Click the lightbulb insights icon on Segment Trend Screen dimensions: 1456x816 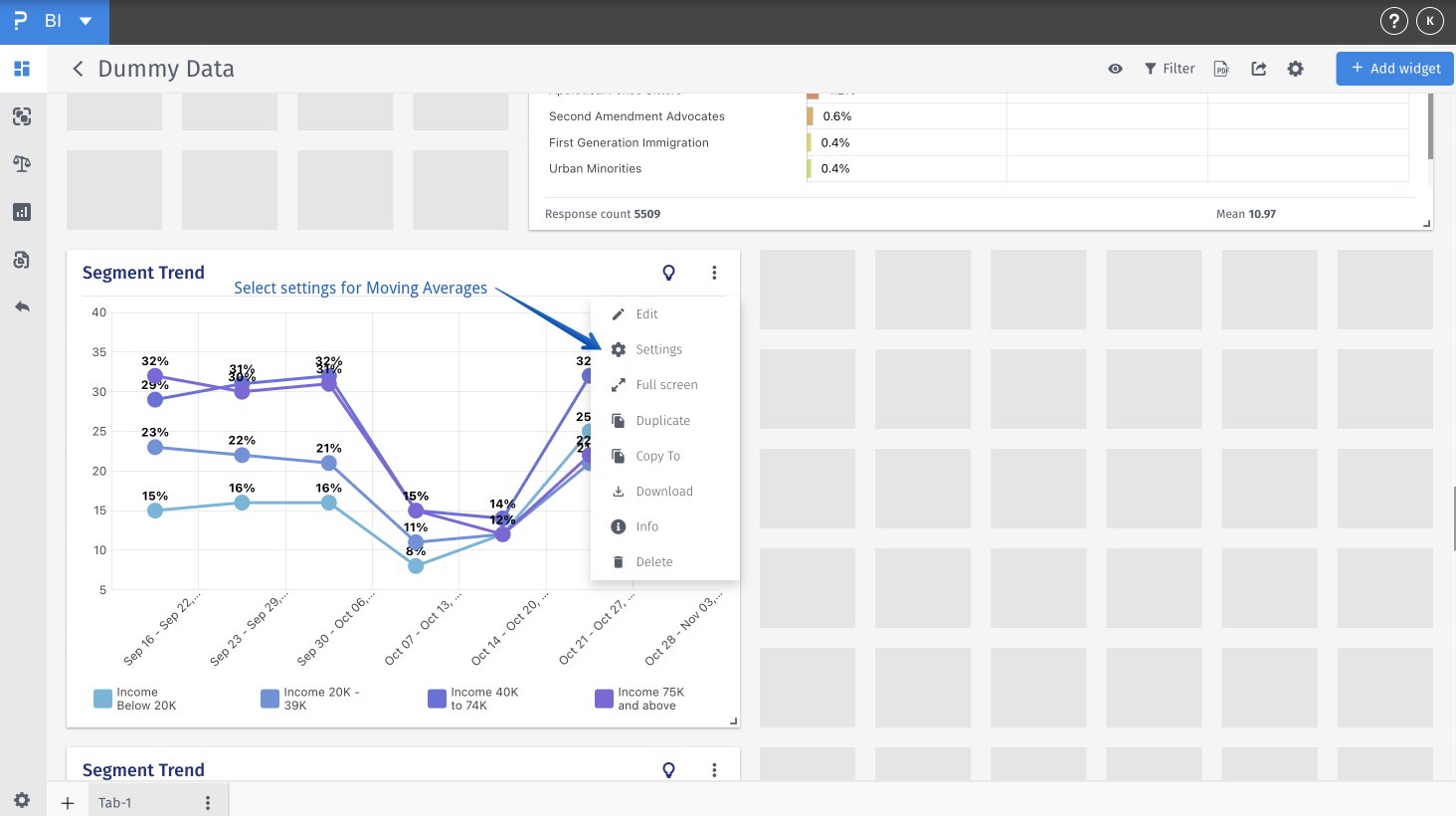coord(668,273)
